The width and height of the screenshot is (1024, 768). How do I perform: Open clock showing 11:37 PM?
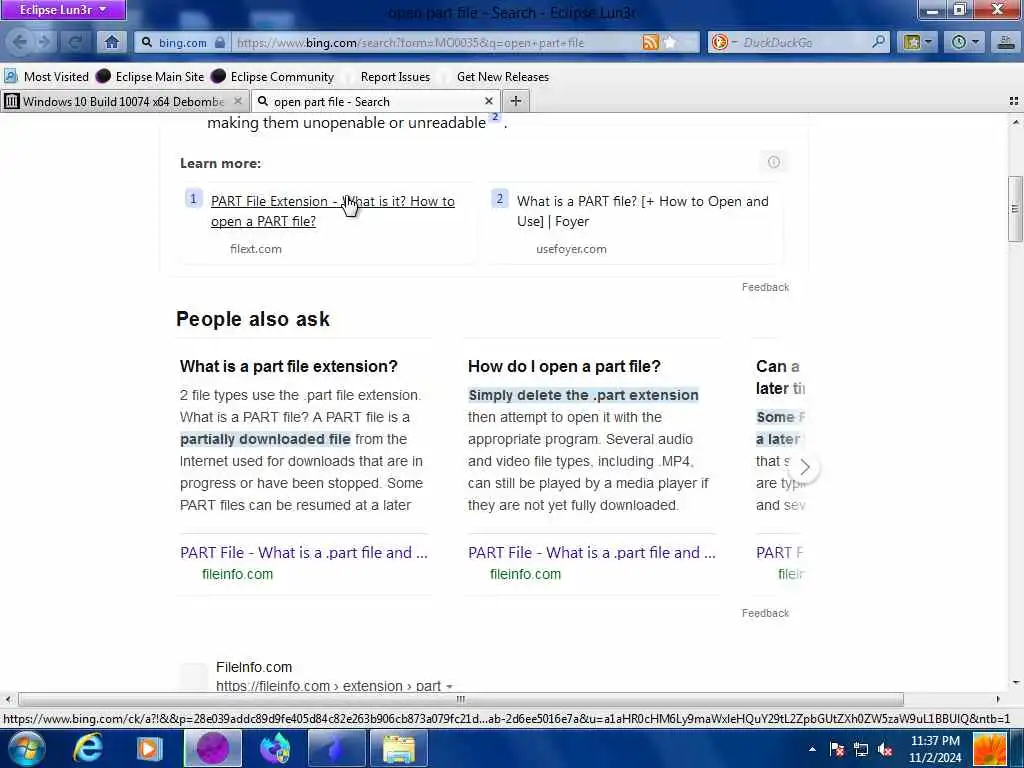[935, 749]
